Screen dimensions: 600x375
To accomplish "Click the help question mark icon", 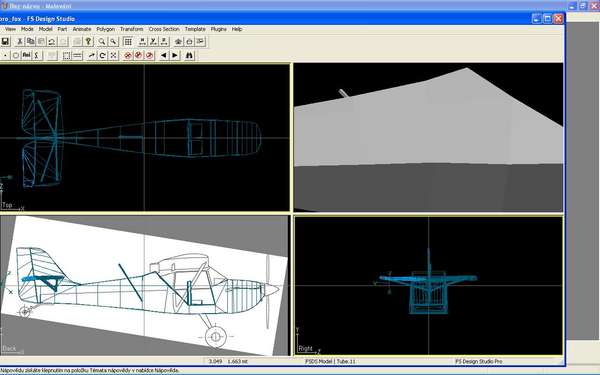I will [x=88, y=41].
